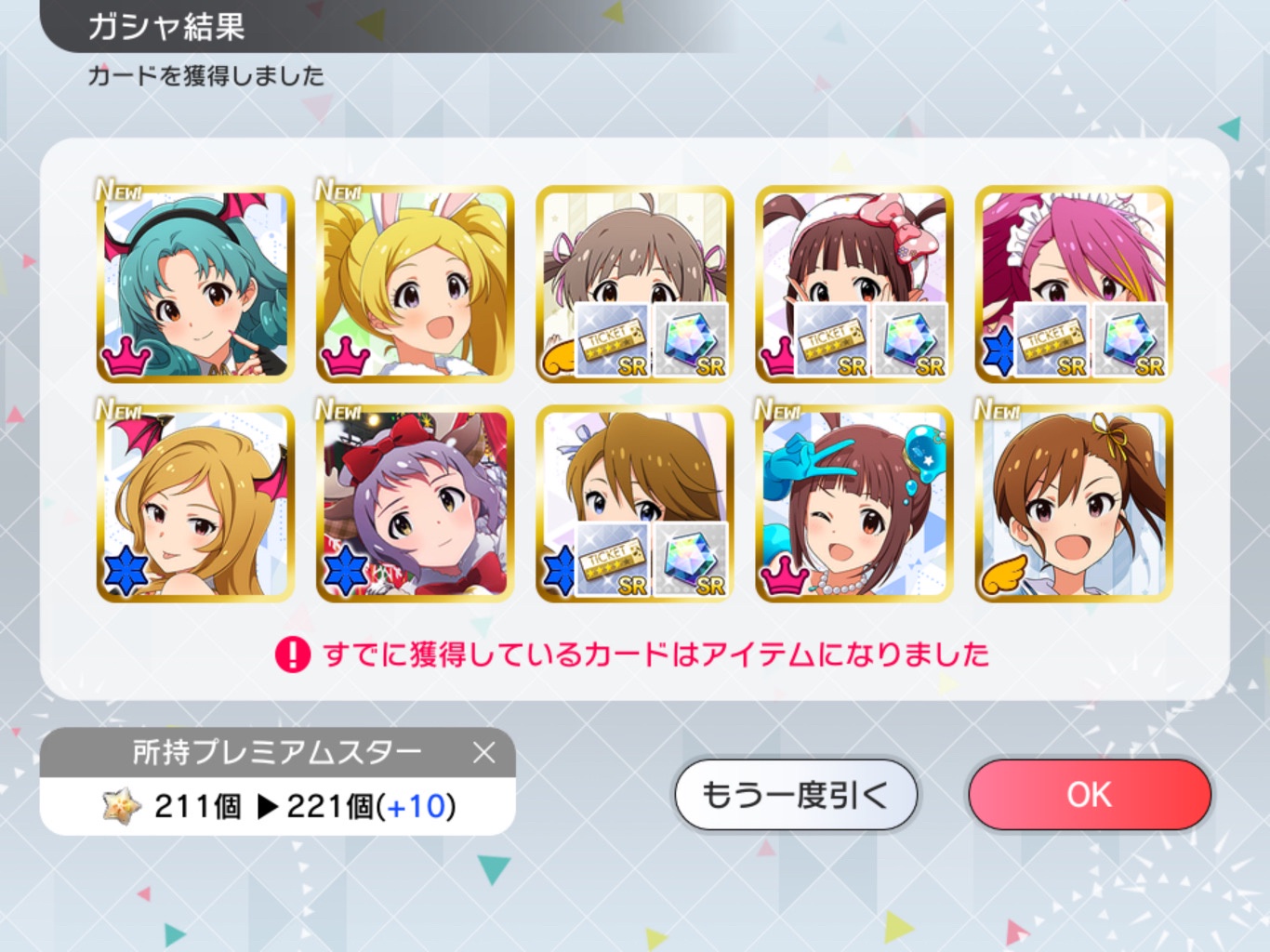This screenshot has width=1270, height=952.
Task: Close the premium star count panel
Action: click(x=483, y=752)
